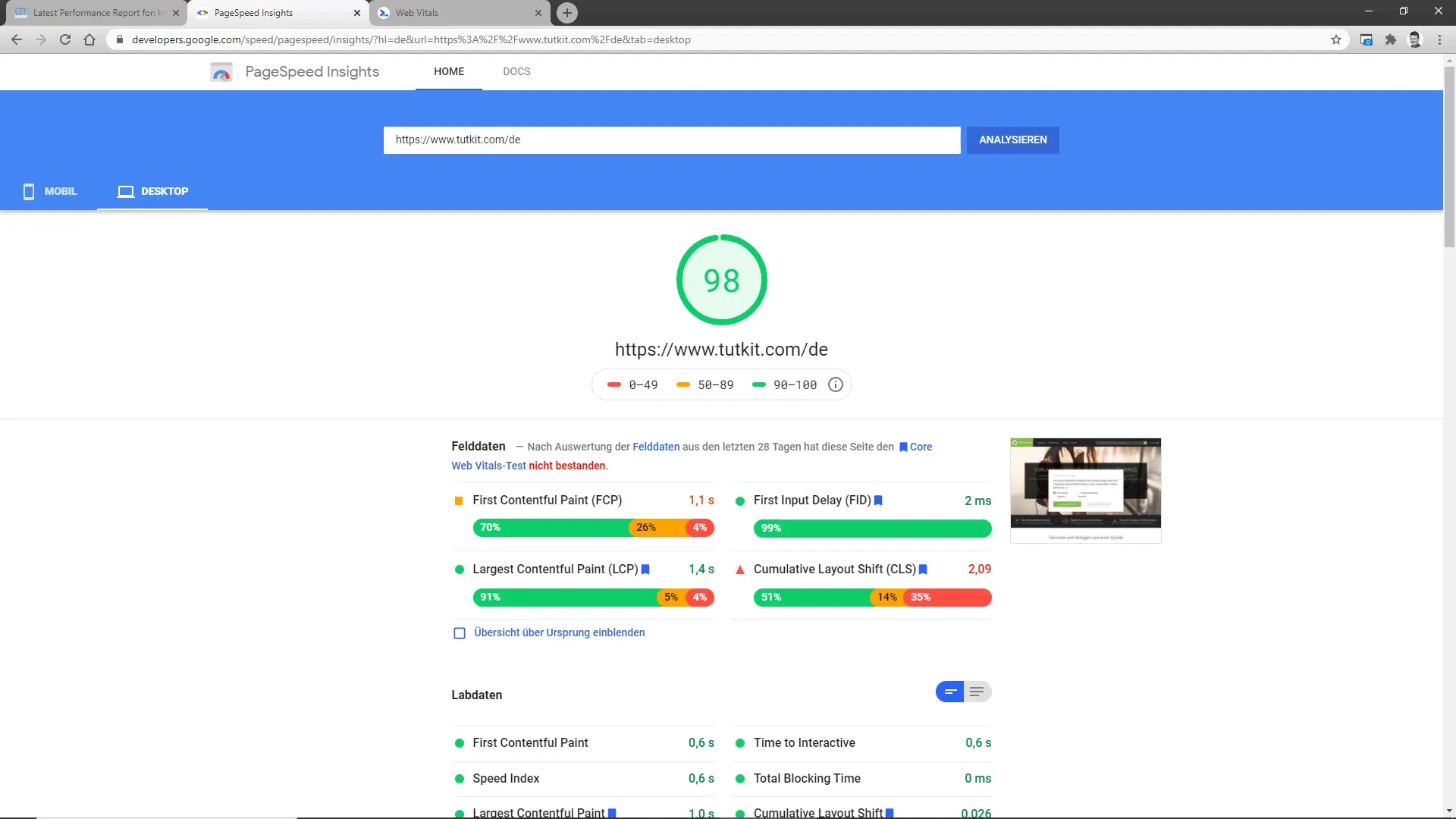Click mobile phone icon in MOBIL tab
This screenshot has height=819, width=1456.
point(29,192)
